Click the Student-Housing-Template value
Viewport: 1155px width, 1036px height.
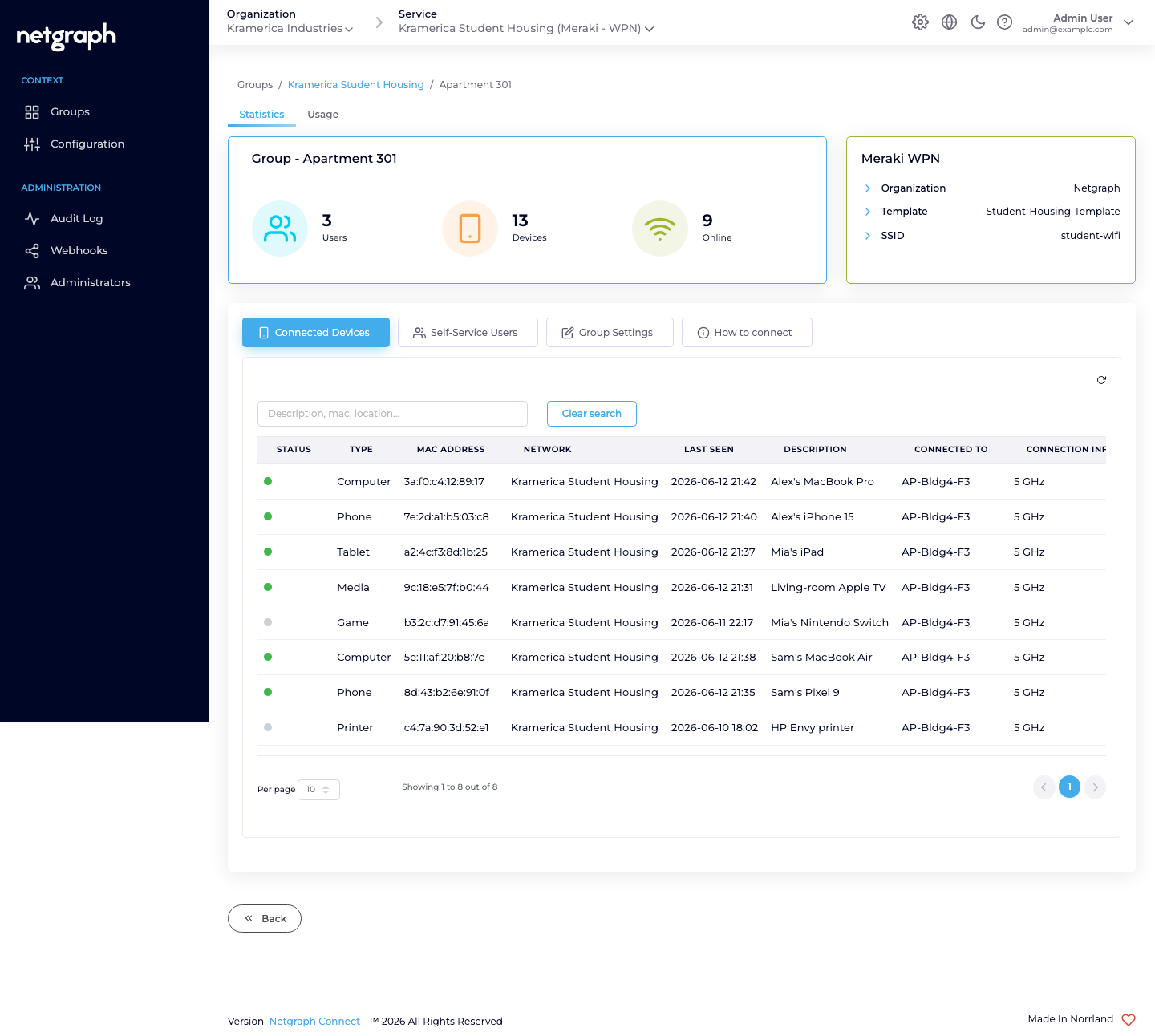(1053, 212)
